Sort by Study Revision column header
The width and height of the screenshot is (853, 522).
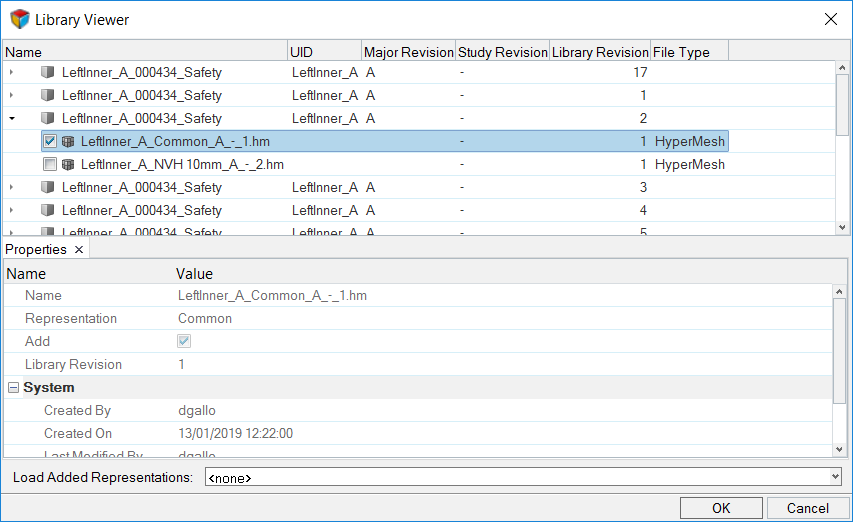(503, 52)
